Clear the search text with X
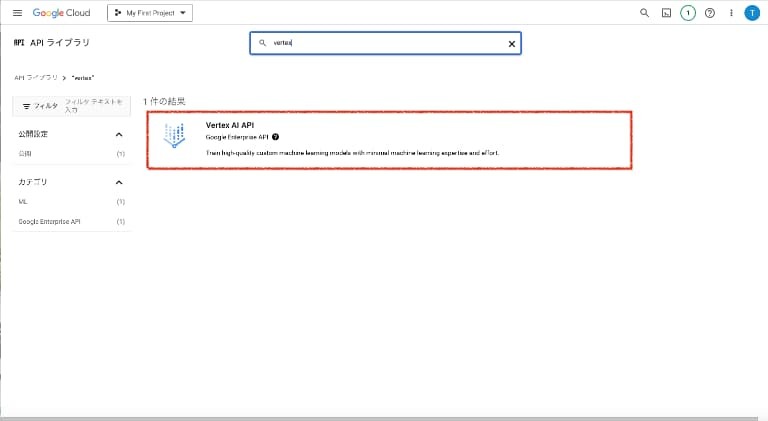This screenshot has height=421, width=768. (511, 44)
